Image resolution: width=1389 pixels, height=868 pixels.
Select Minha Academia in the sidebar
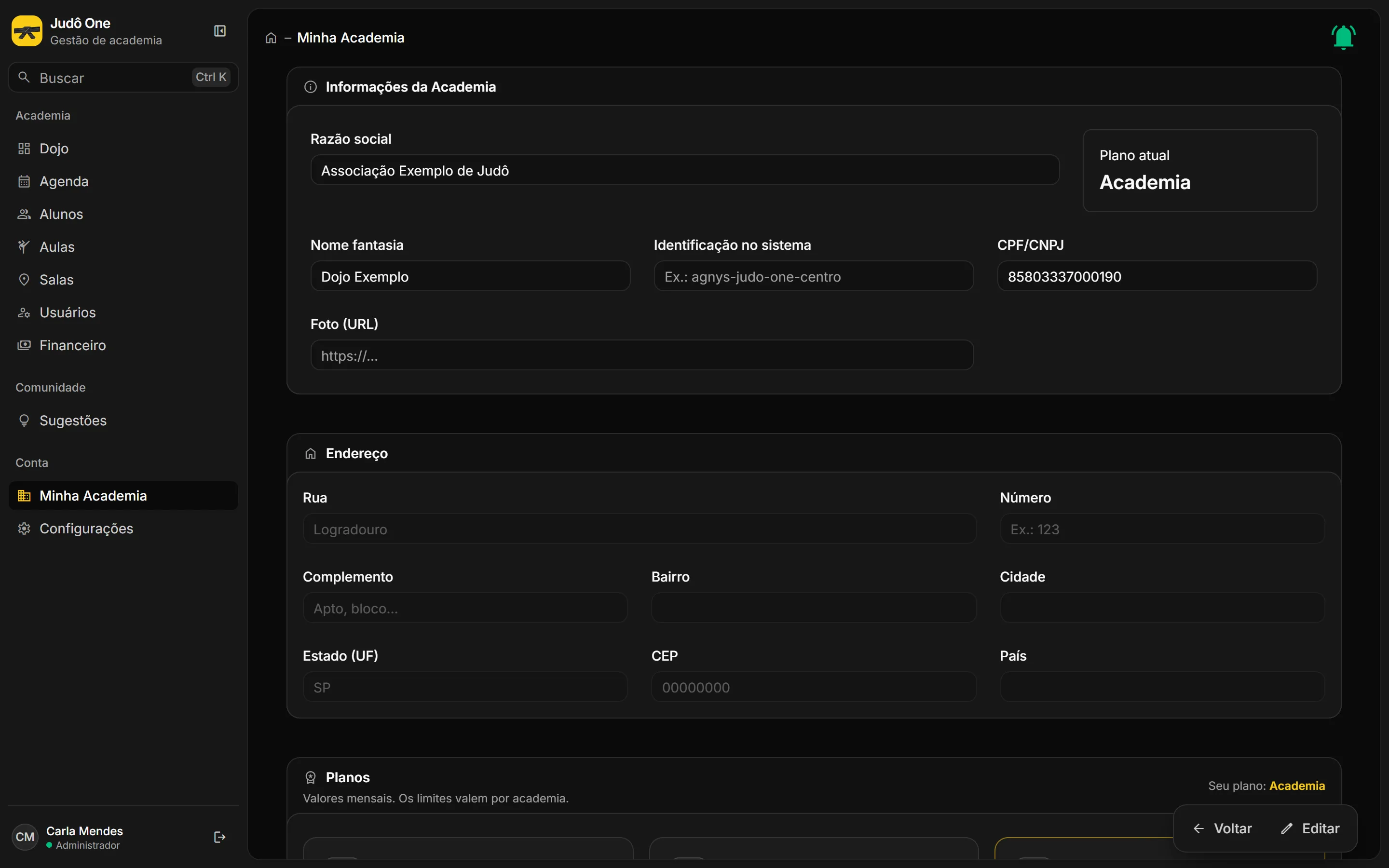(x=123, y=495)
